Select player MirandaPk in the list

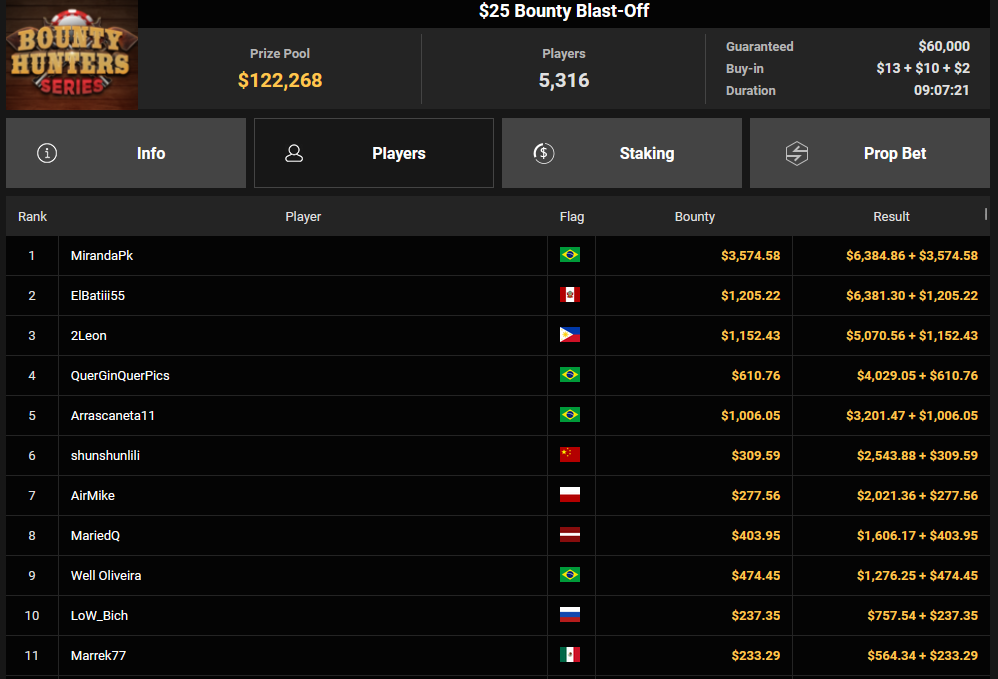click(102, 256)
